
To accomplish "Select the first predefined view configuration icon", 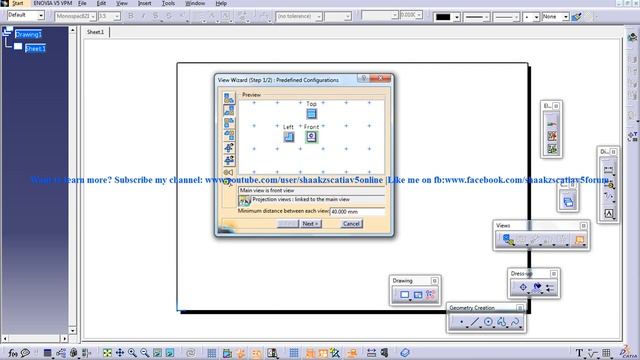I will pos(229,98).
